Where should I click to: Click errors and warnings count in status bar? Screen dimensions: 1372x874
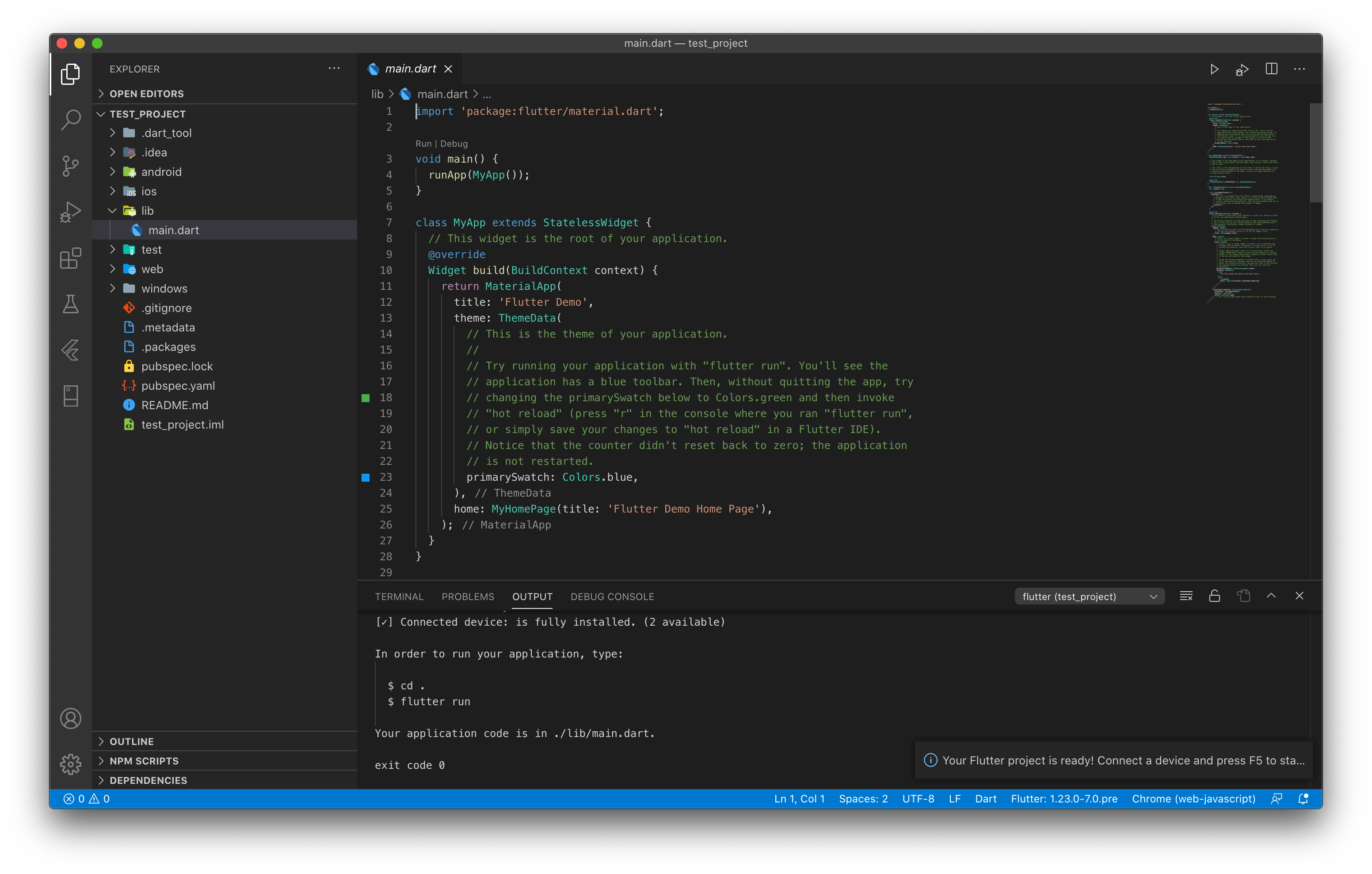pyautogui.click(x=87, y=799)
